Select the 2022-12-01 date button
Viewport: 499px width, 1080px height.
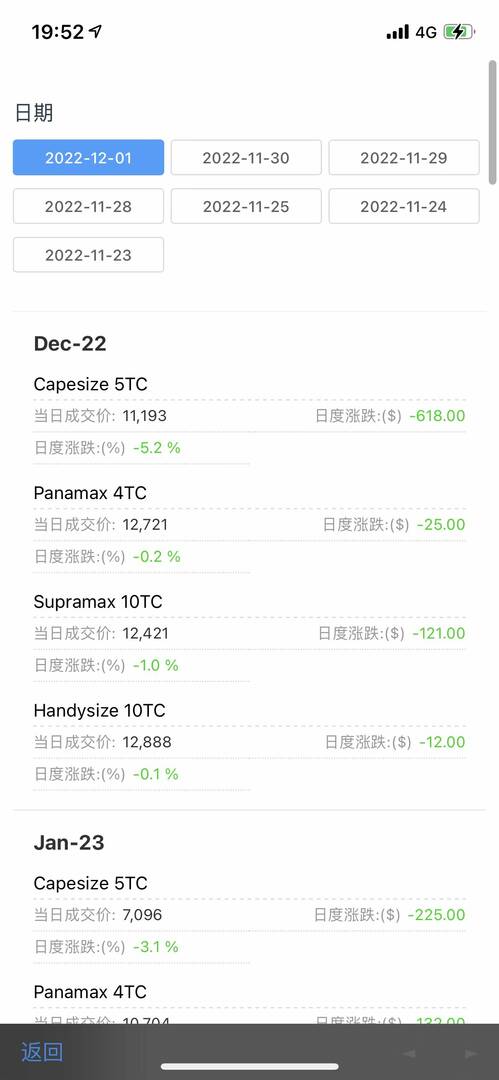(88, 158)
